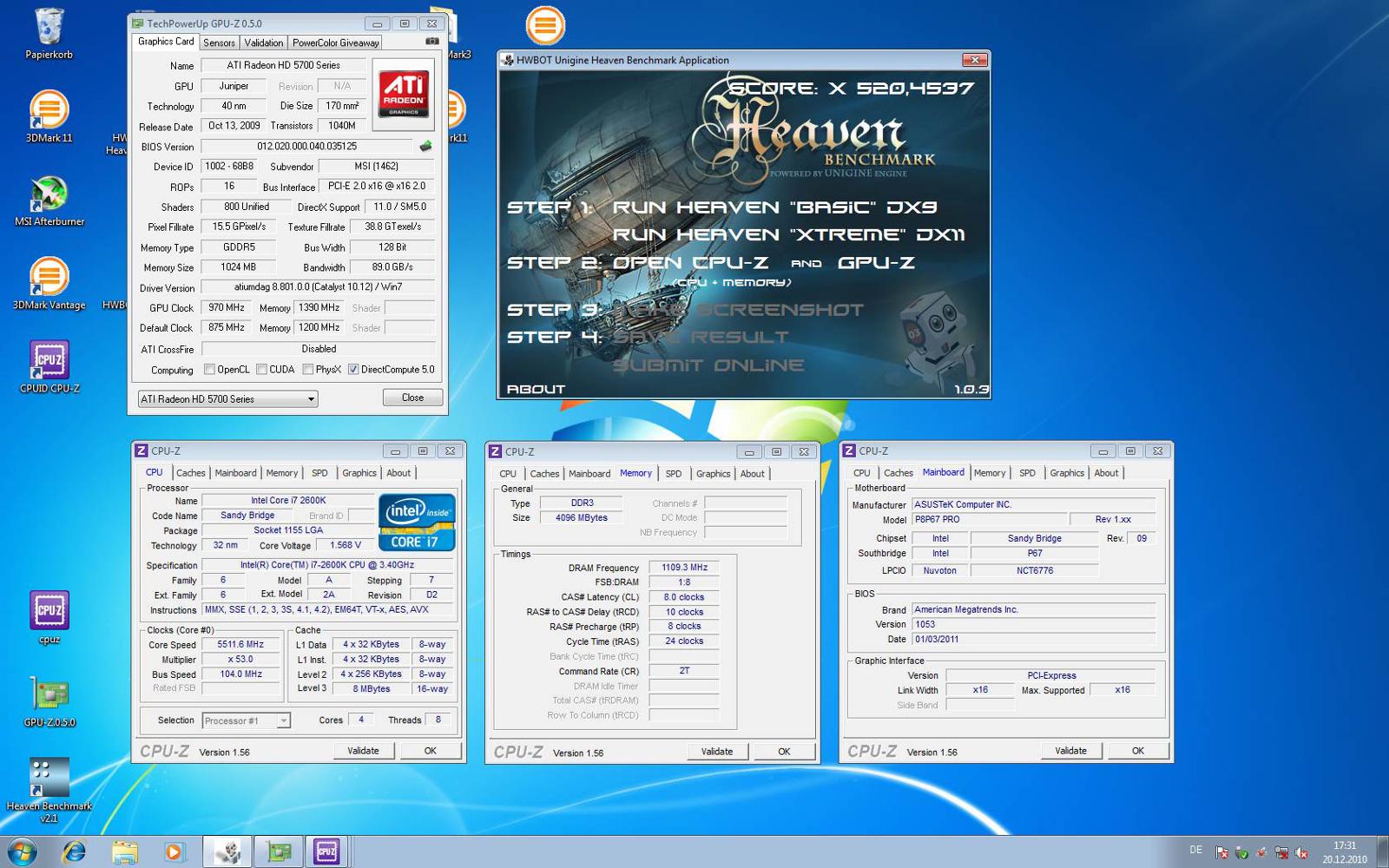
Task: Switch to Sensors tab in GPU-Z
Action: [x=219, y=43]
